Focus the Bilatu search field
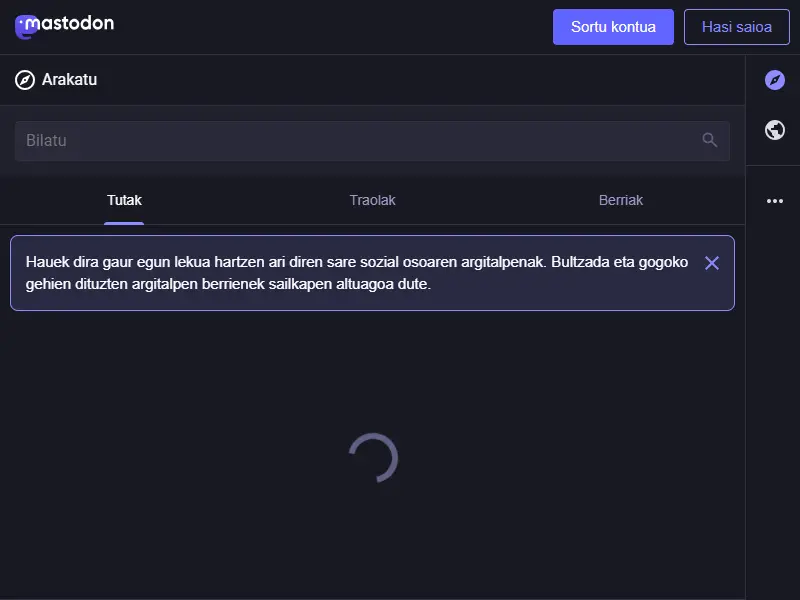 click(x=372, y=141)
